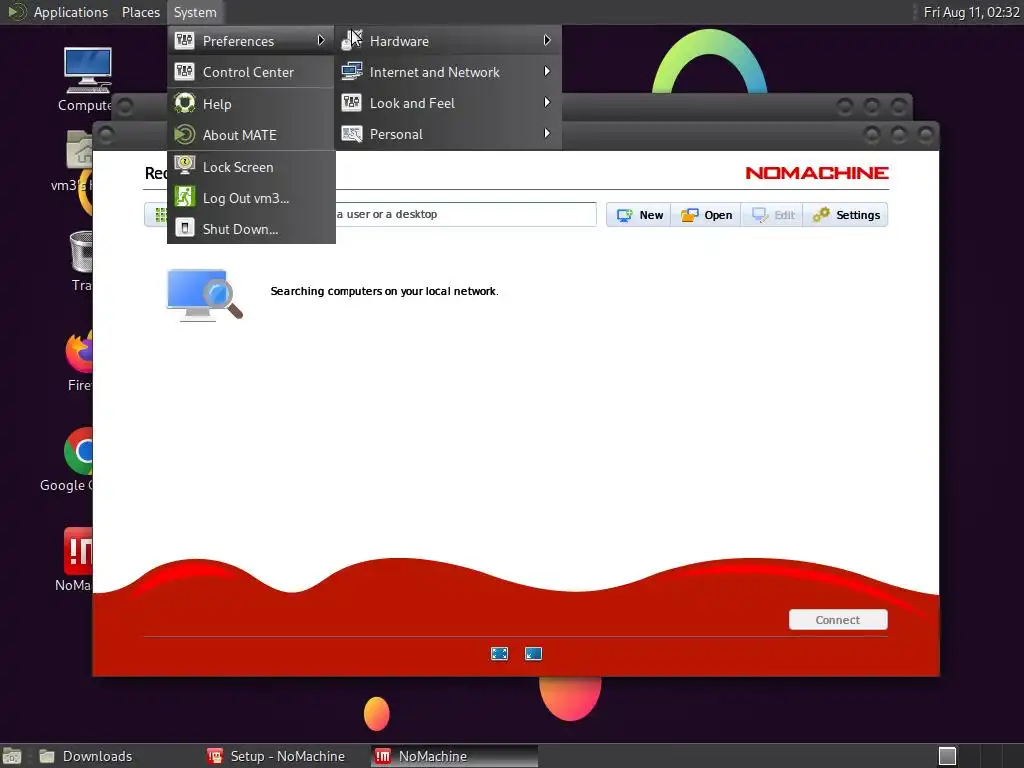This screenshot has width=1024, height=768.
Task: Click Open button in NoMachine toolbar
Action: pos(706,215)
